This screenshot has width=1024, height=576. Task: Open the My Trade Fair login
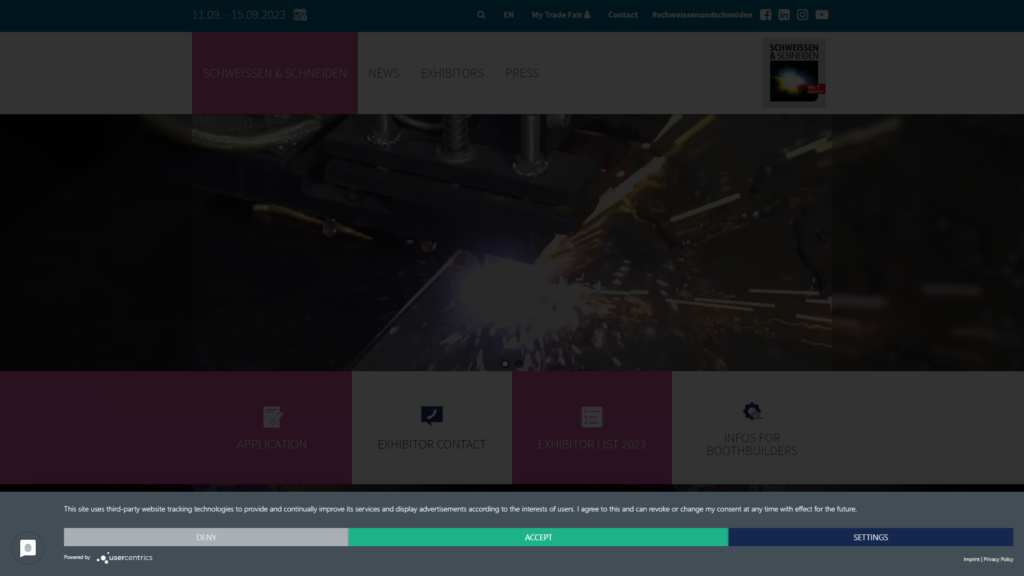click(x=560, y=15)
